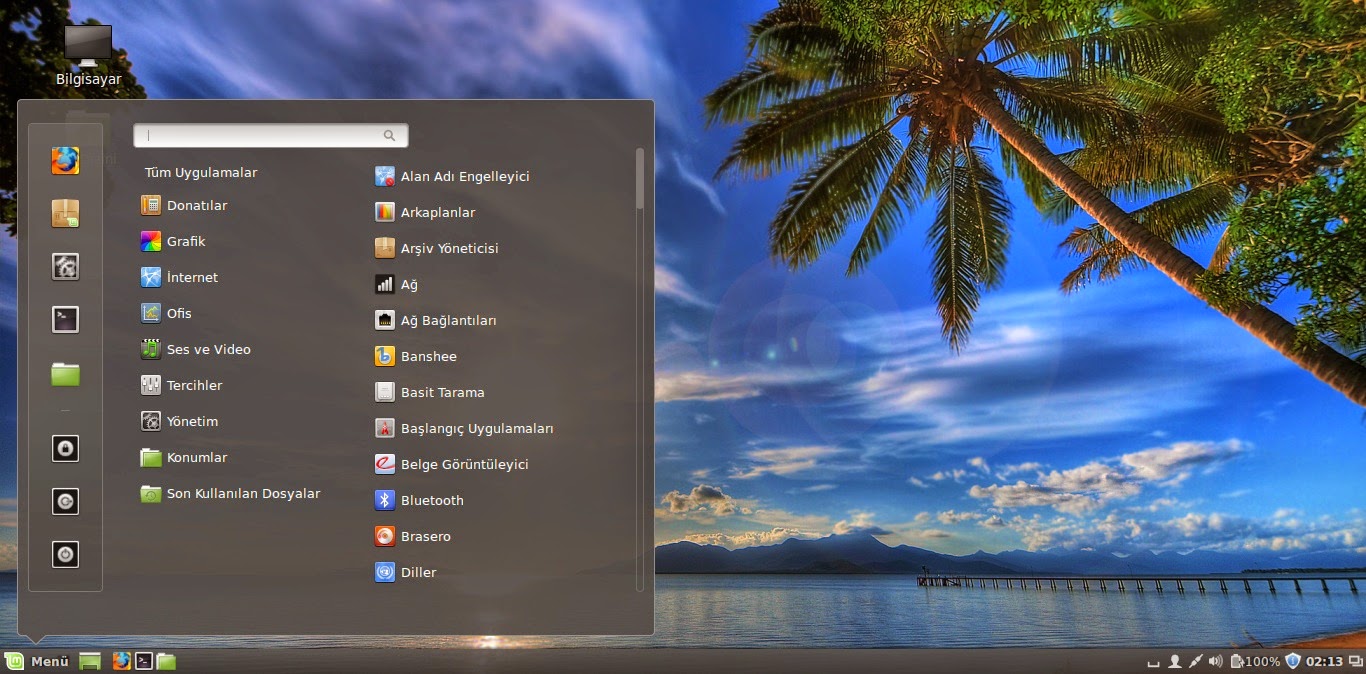Image resolution: width=1366 pixels, height=674 pixels.
Task: Log out using the sidebar icon
Action: coord(65,501)
